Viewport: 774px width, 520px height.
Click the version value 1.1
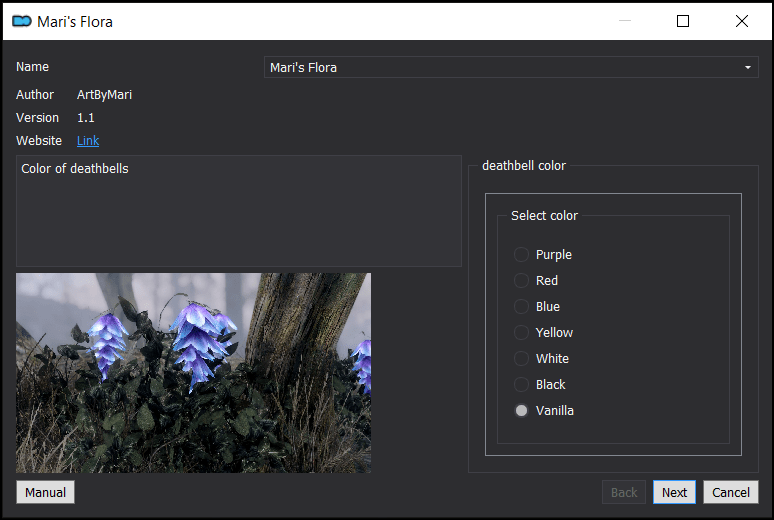point(85,118)
